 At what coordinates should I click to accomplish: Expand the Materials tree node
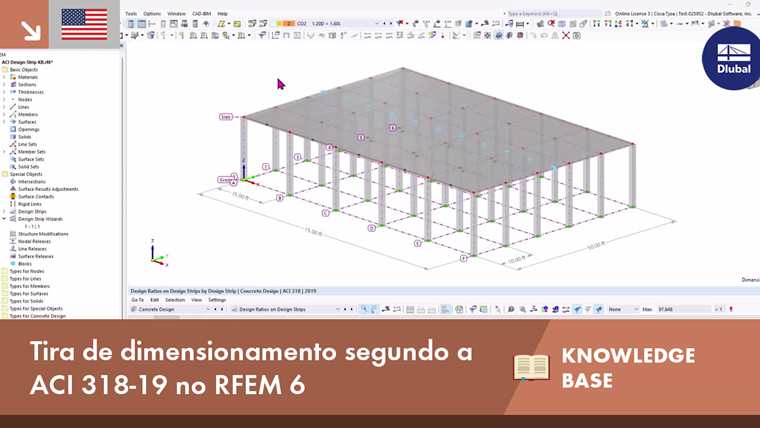click(x=4, y=77)
